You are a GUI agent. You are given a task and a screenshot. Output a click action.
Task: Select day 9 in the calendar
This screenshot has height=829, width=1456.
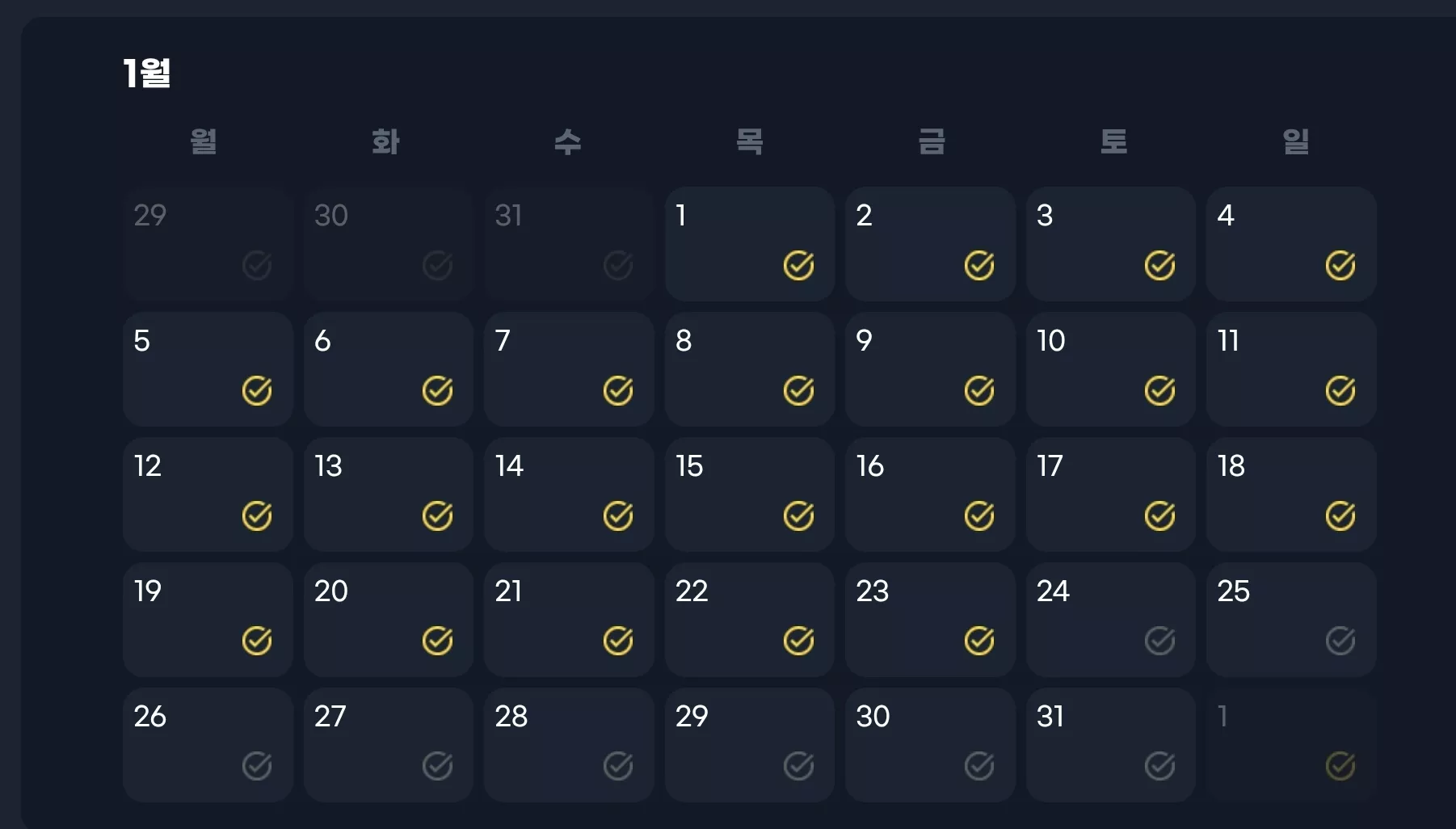coord(930,369)
